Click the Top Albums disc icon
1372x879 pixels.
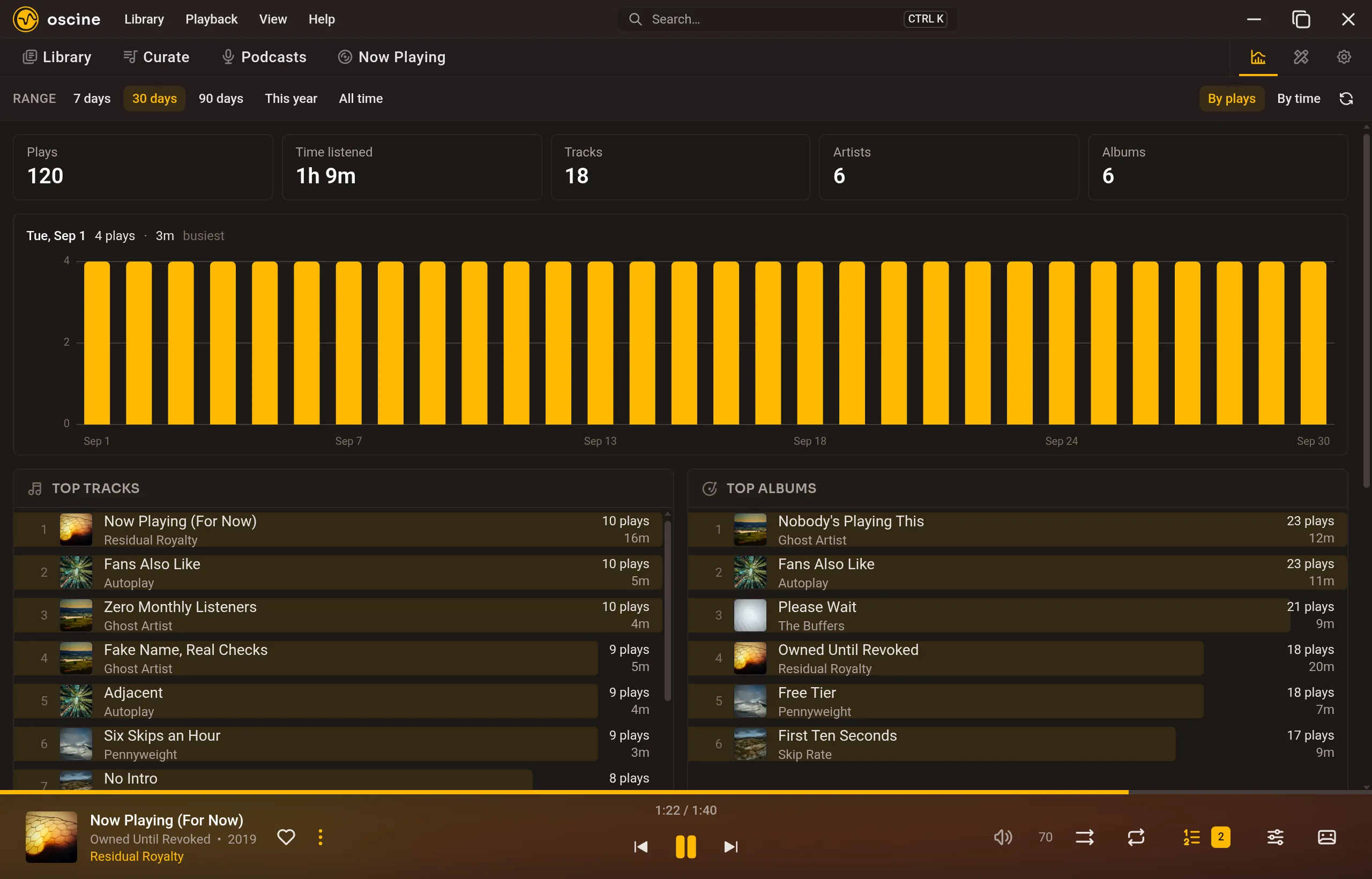[710, 489]
